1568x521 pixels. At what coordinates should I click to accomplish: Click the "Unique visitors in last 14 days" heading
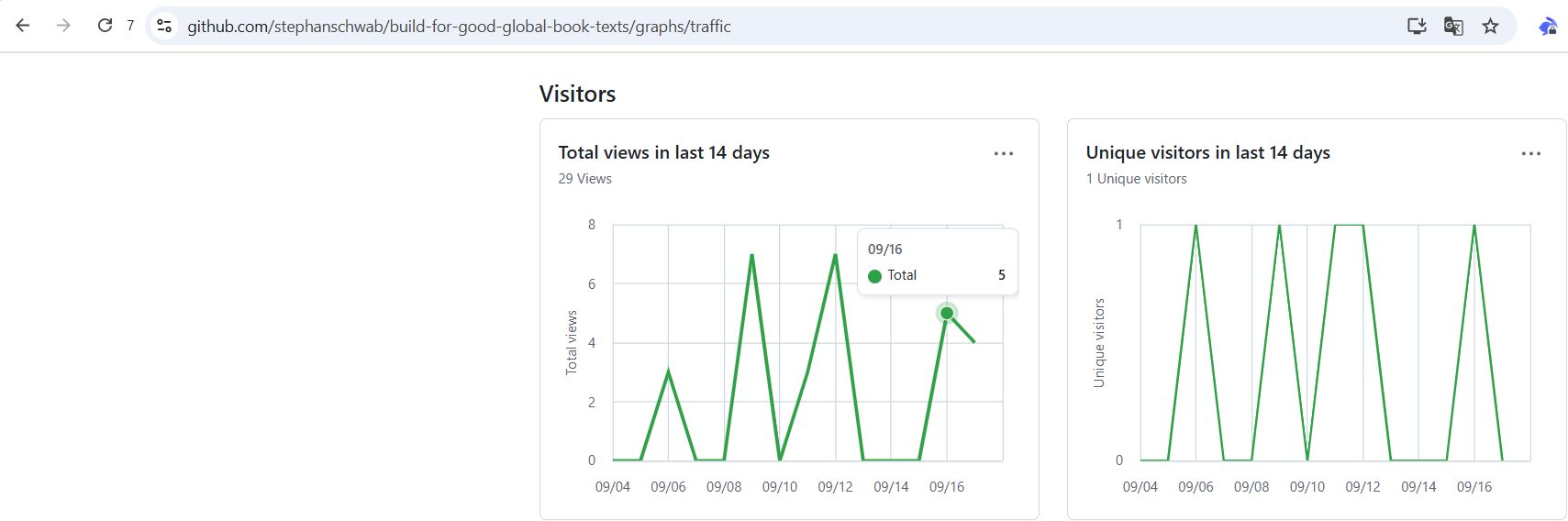[1207, 152]
